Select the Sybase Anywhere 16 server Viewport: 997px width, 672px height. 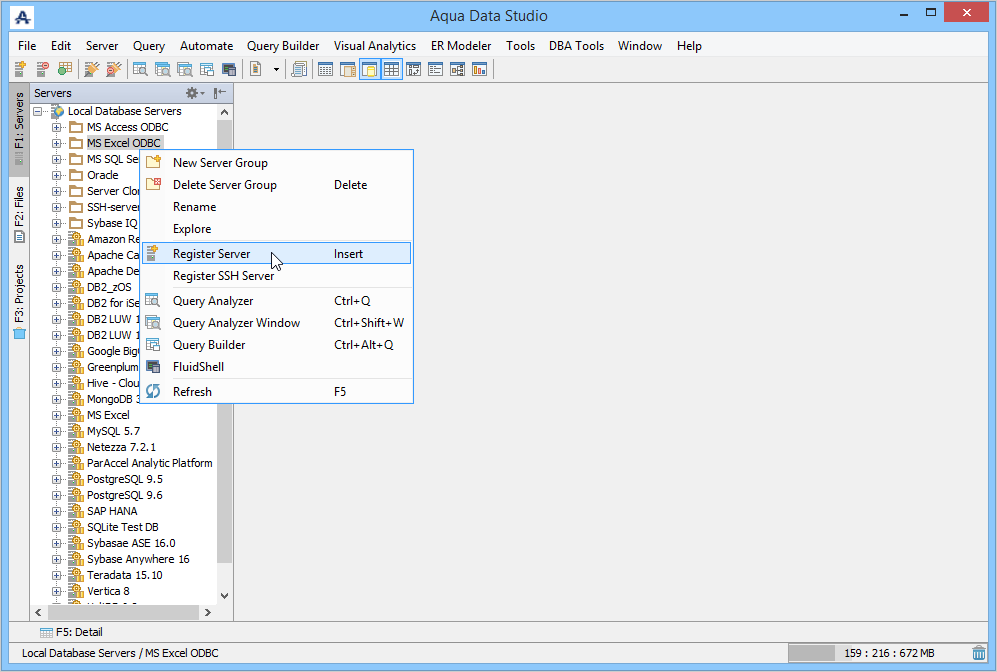(x=138, y=559)
